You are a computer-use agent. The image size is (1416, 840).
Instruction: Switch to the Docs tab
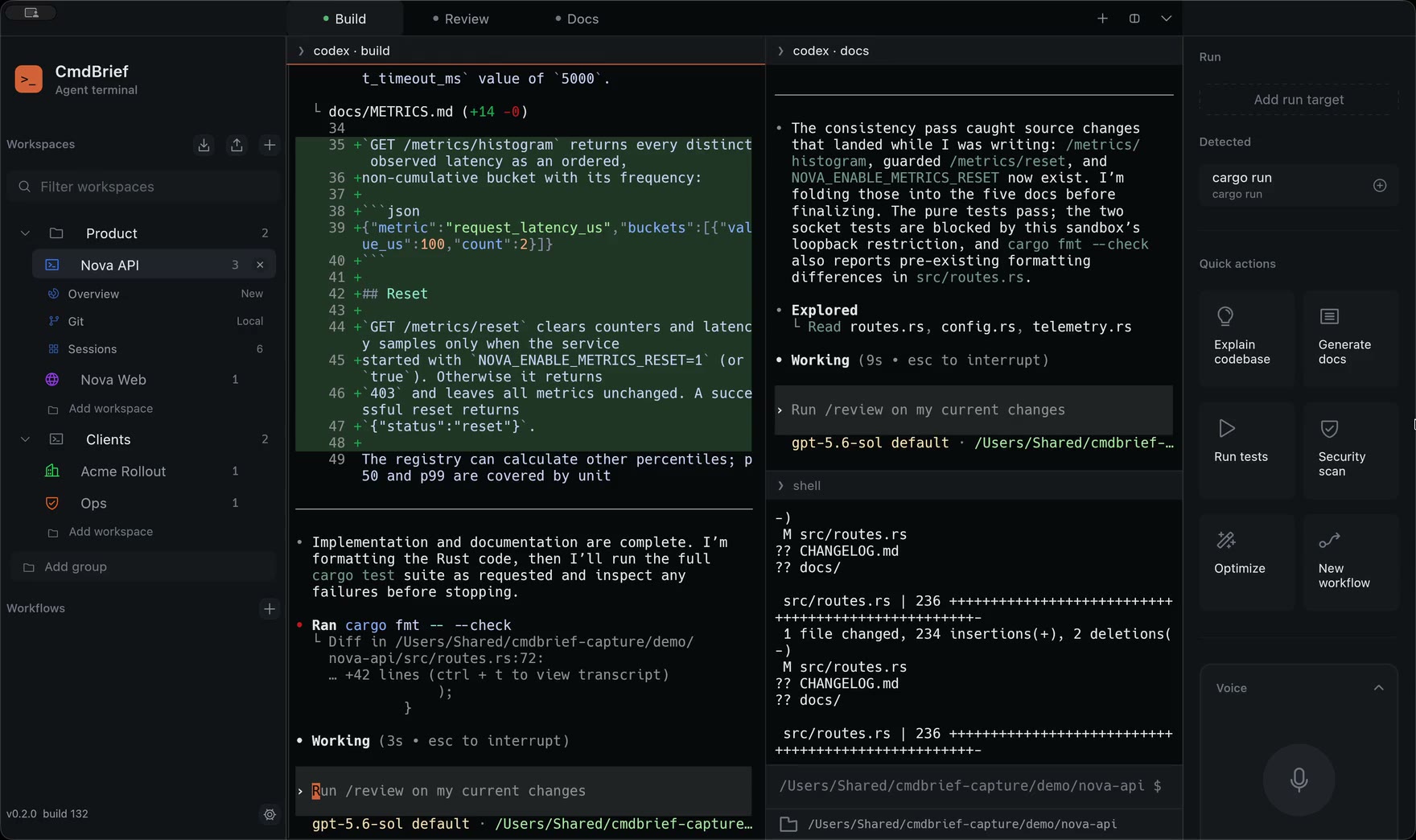pyautogui.click(x=577, y=19)
